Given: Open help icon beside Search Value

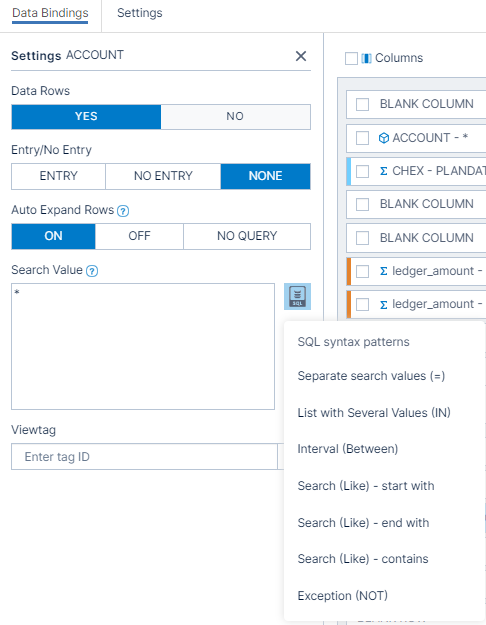Looking at the screenshot, I should coord(92,271).
